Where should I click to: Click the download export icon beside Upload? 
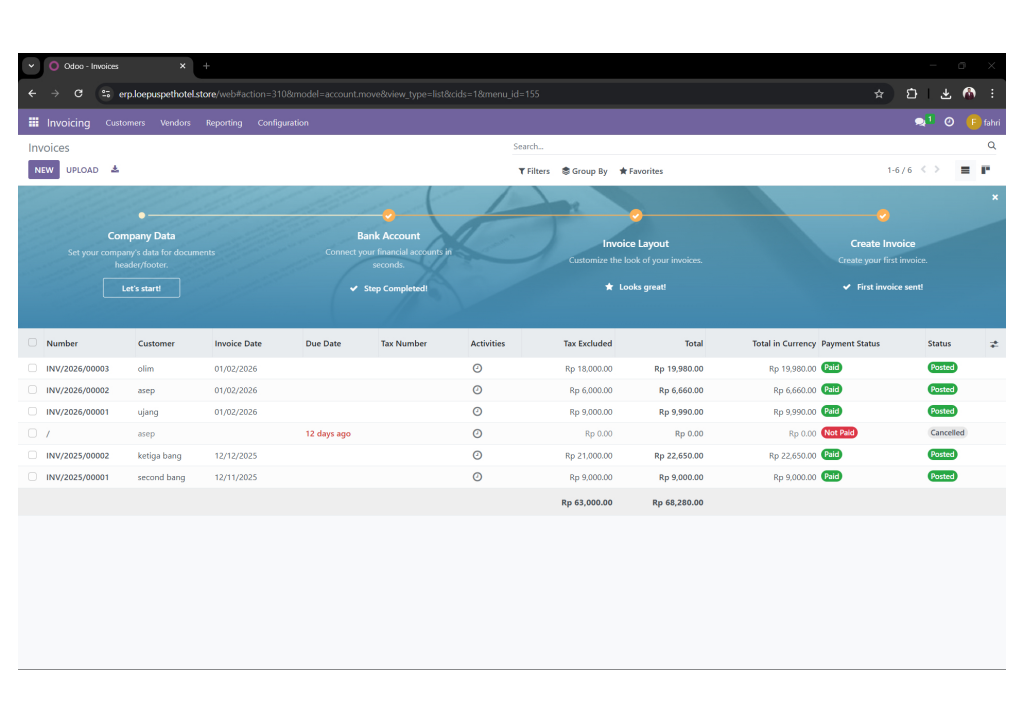tap(115, 169)
